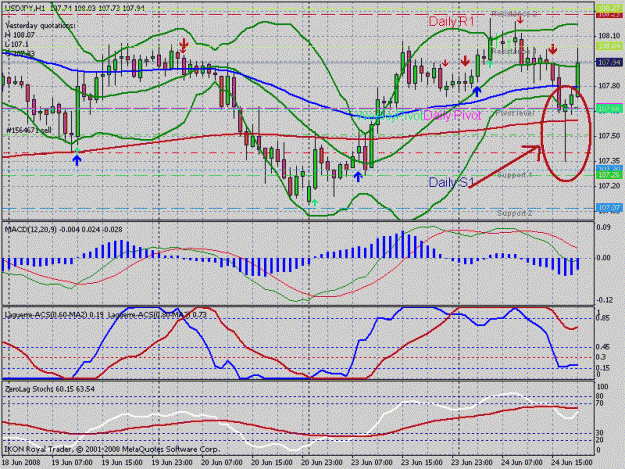Click 0.09 on the MACD scale
Viewport: 625px width, 469px height.
point(603,227)
